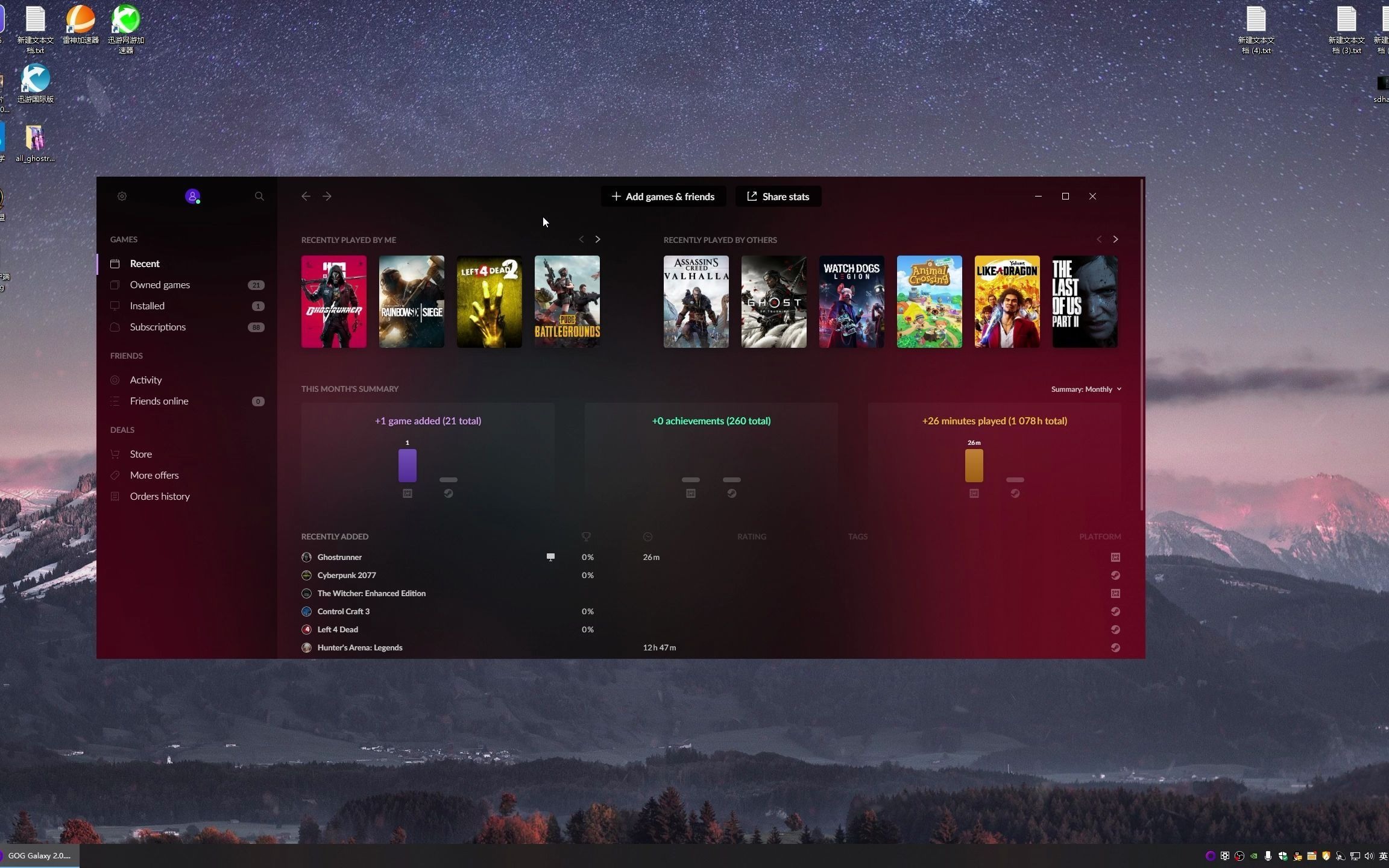This screenshot has width=1389, height=868.
Task: Show previous recently played by me games
Action: pyautogui.click(x=581, y=239)
